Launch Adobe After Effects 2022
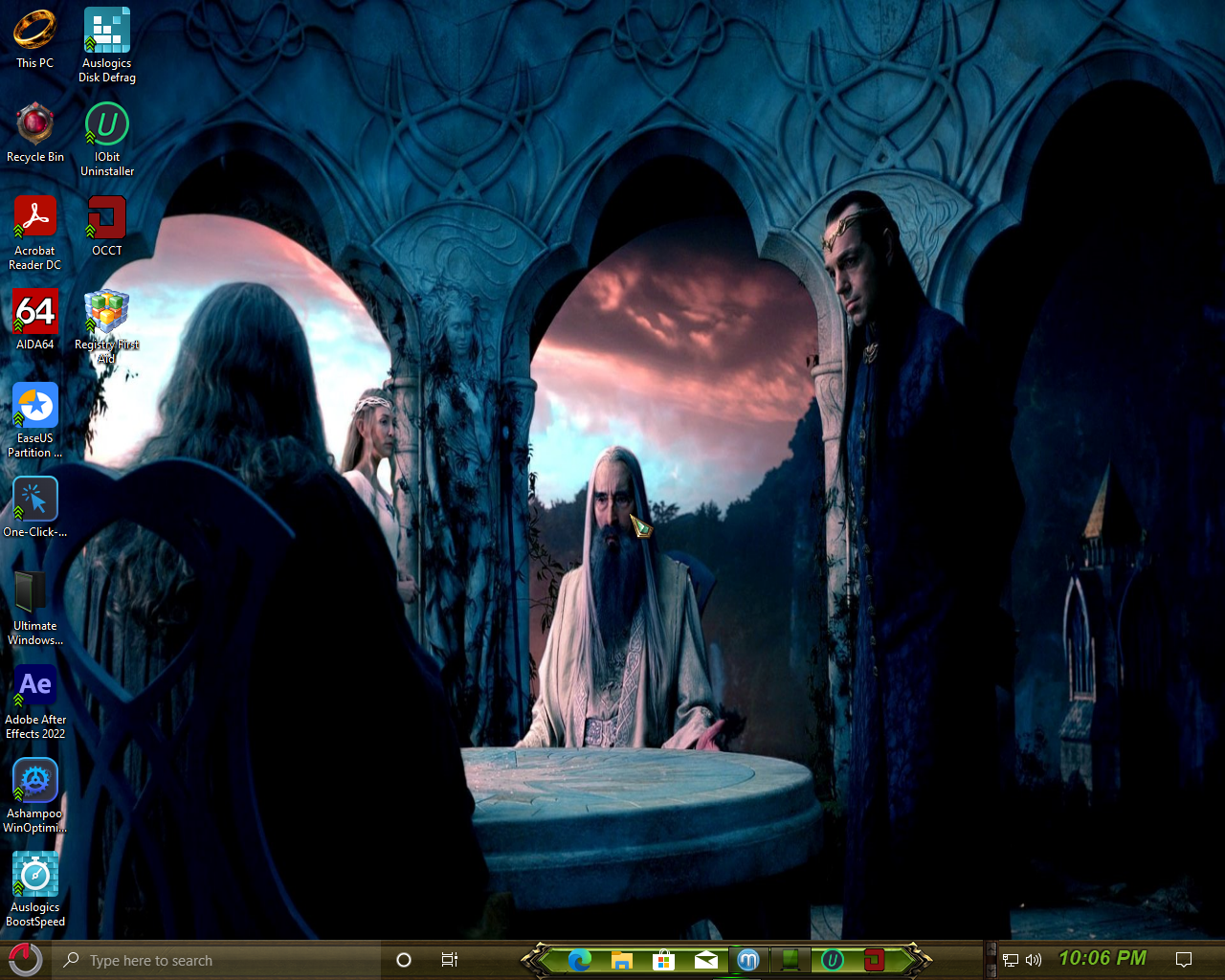Screen dimensions: 1225x980 point(35,702)
